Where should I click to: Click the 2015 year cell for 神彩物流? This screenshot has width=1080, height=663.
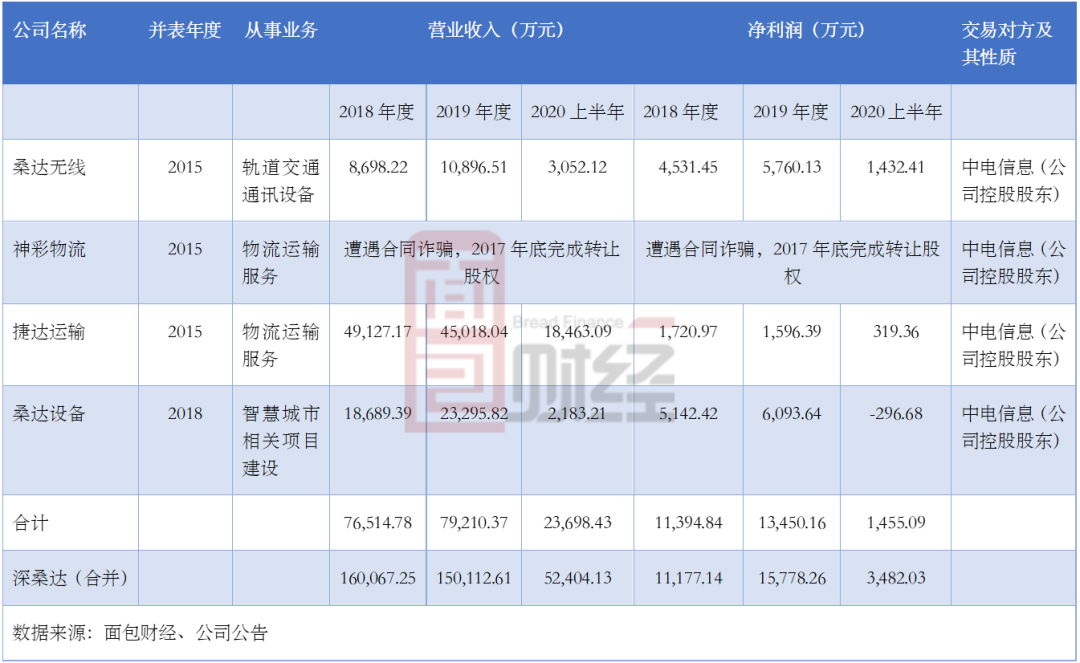(x=185, y=249)
